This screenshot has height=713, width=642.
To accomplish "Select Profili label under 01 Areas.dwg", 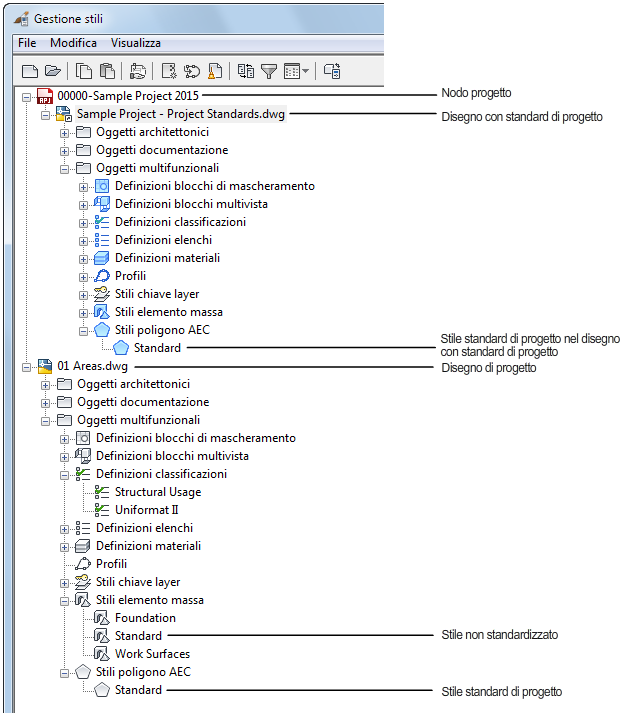I will 111,564.
